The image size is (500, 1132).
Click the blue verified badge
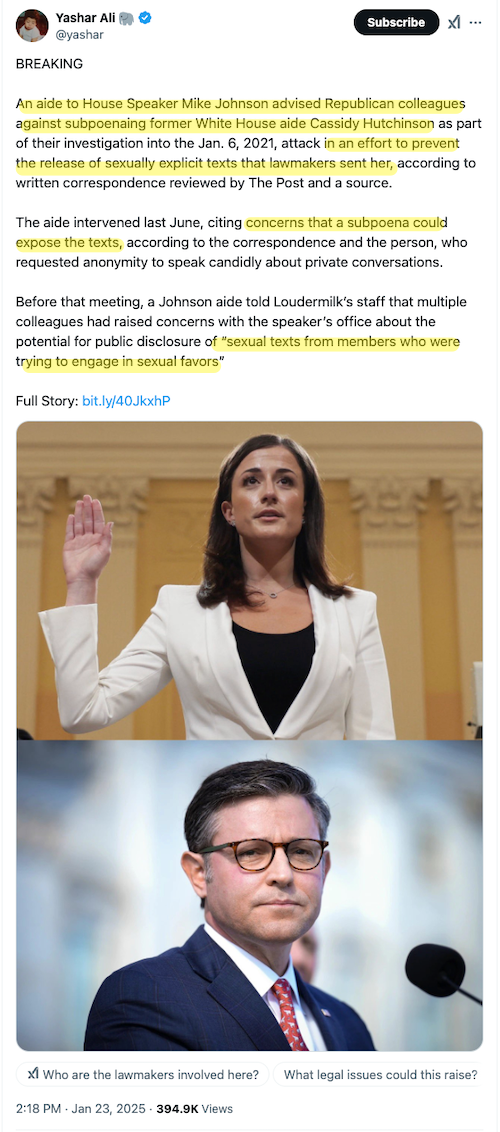pyautogui.click(x=146, y=19)
